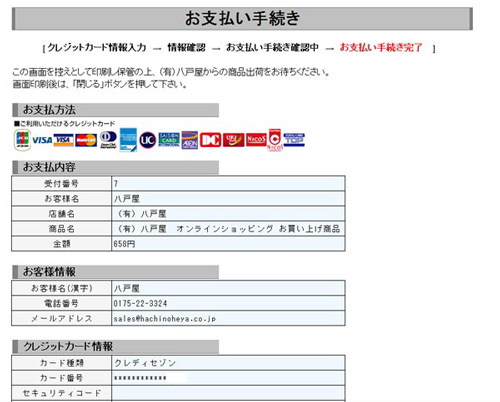The width and height of the screenshot is (500, 402).
Task: Click the JCB card logo
Action: click(22, 140)
